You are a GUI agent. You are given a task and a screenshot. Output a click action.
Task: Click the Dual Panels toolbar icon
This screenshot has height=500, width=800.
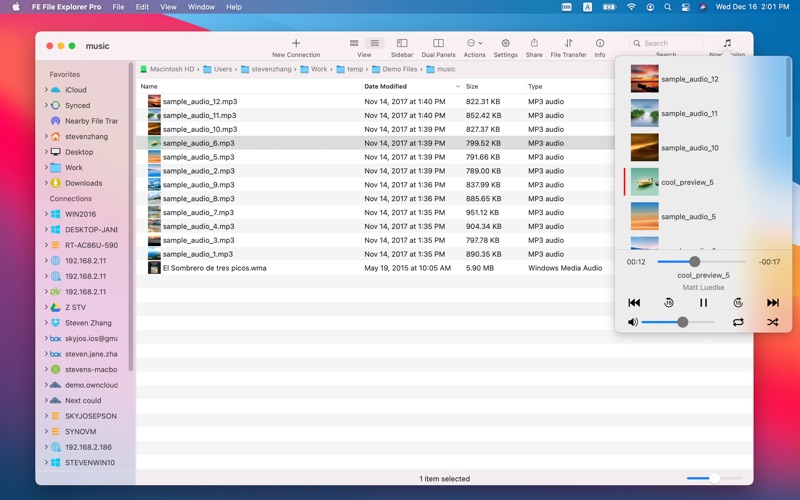pyautogui.click(x=438, y=44)
